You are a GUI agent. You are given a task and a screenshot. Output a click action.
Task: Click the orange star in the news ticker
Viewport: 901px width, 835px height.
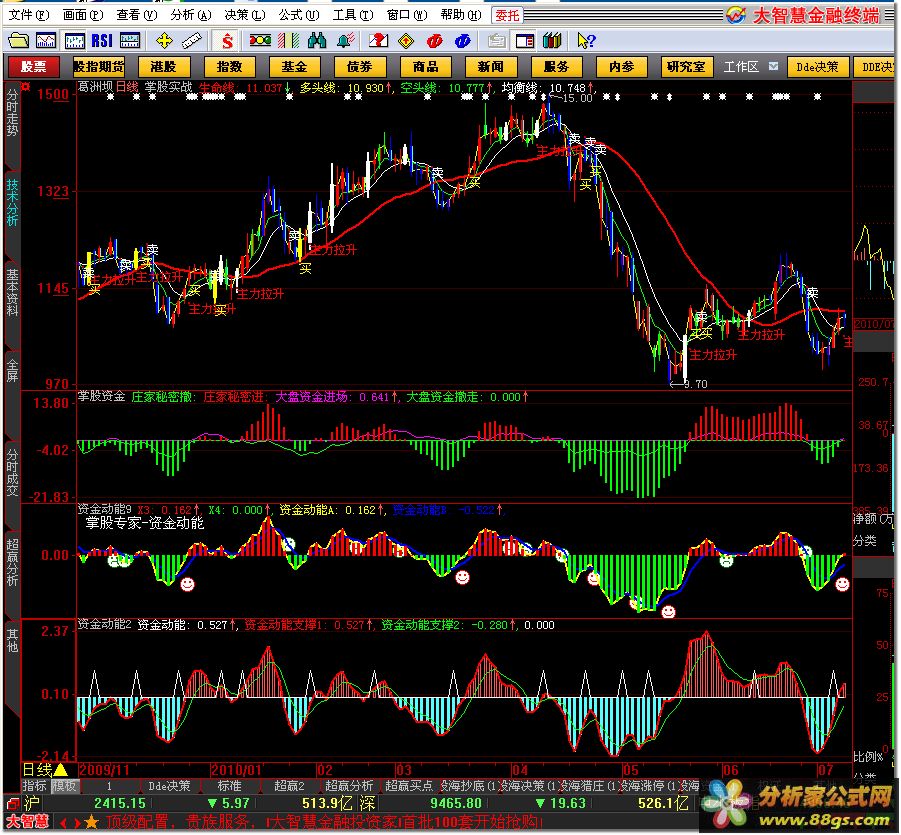(x=91, y=823)
